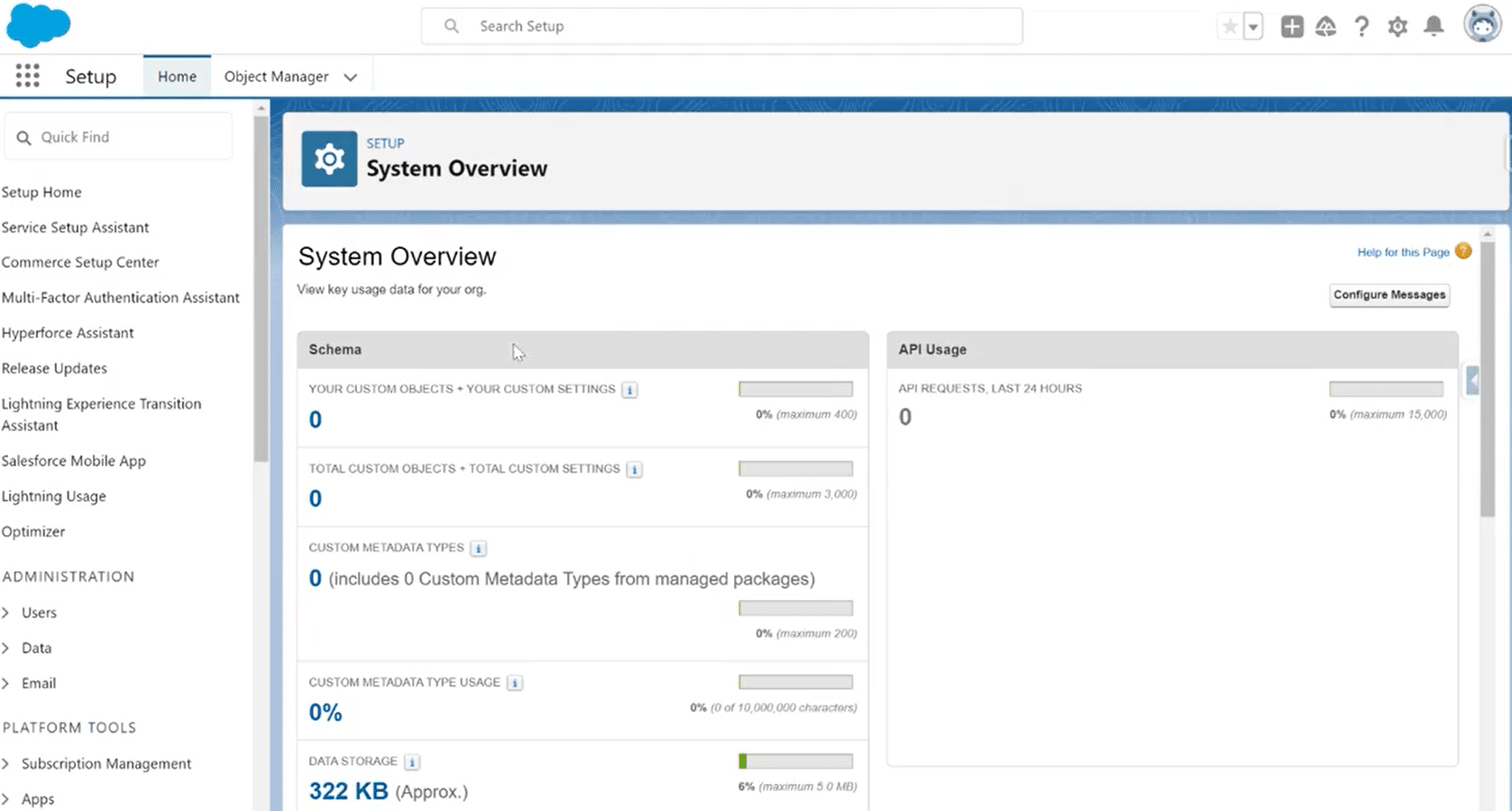
Task: Click the 0% metadata type usage link
Action: 325,713
